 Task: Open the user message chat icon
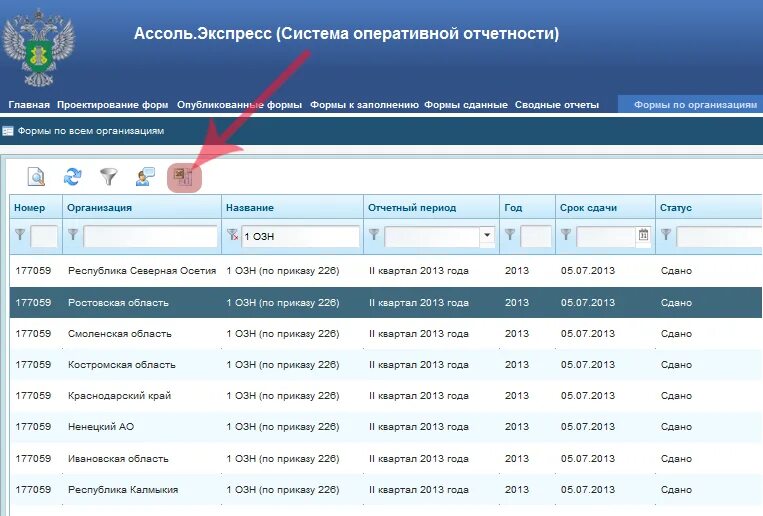click(x=145, y=176)
